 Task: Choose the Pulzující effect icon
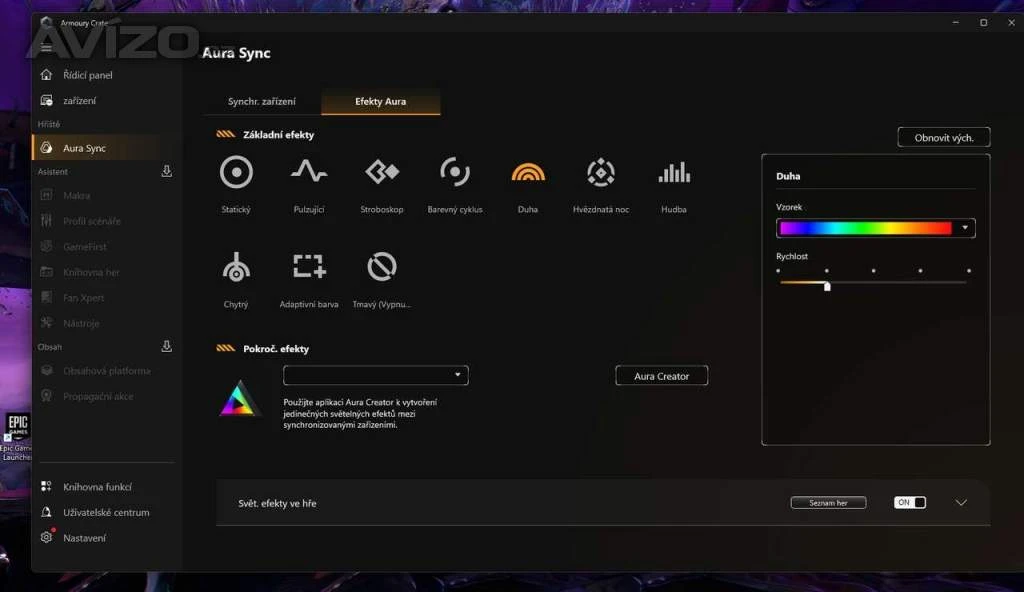tap(309, 173)
